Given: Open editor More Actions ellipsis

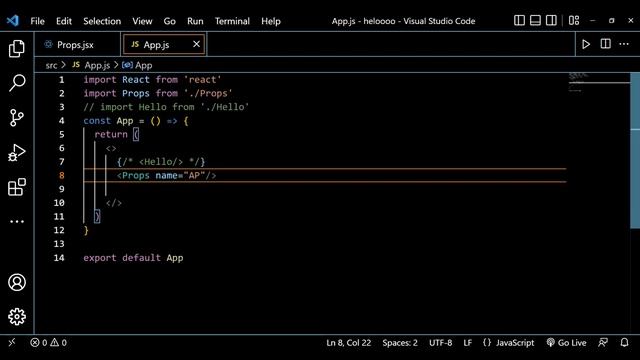Looking at the screenshot, I should click(624, 44).
